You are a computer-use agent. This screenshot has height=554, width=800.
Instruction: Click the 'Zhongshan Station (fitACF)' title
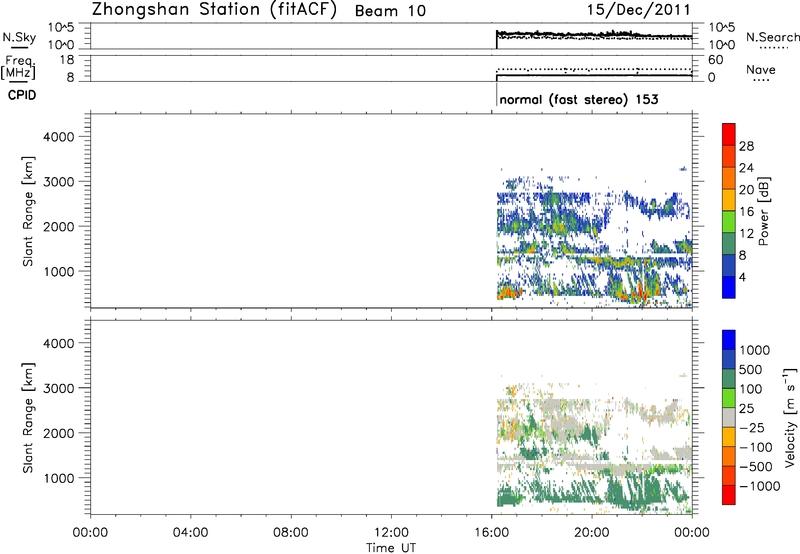click(x=215, y=10)
